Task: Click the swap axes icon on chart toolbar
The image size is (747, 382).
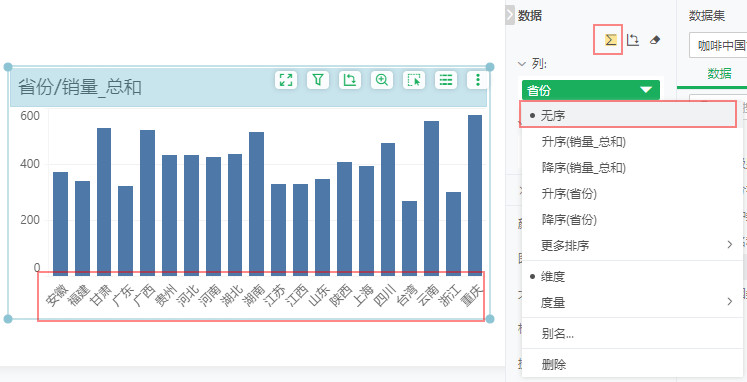Action: point(350,80)
